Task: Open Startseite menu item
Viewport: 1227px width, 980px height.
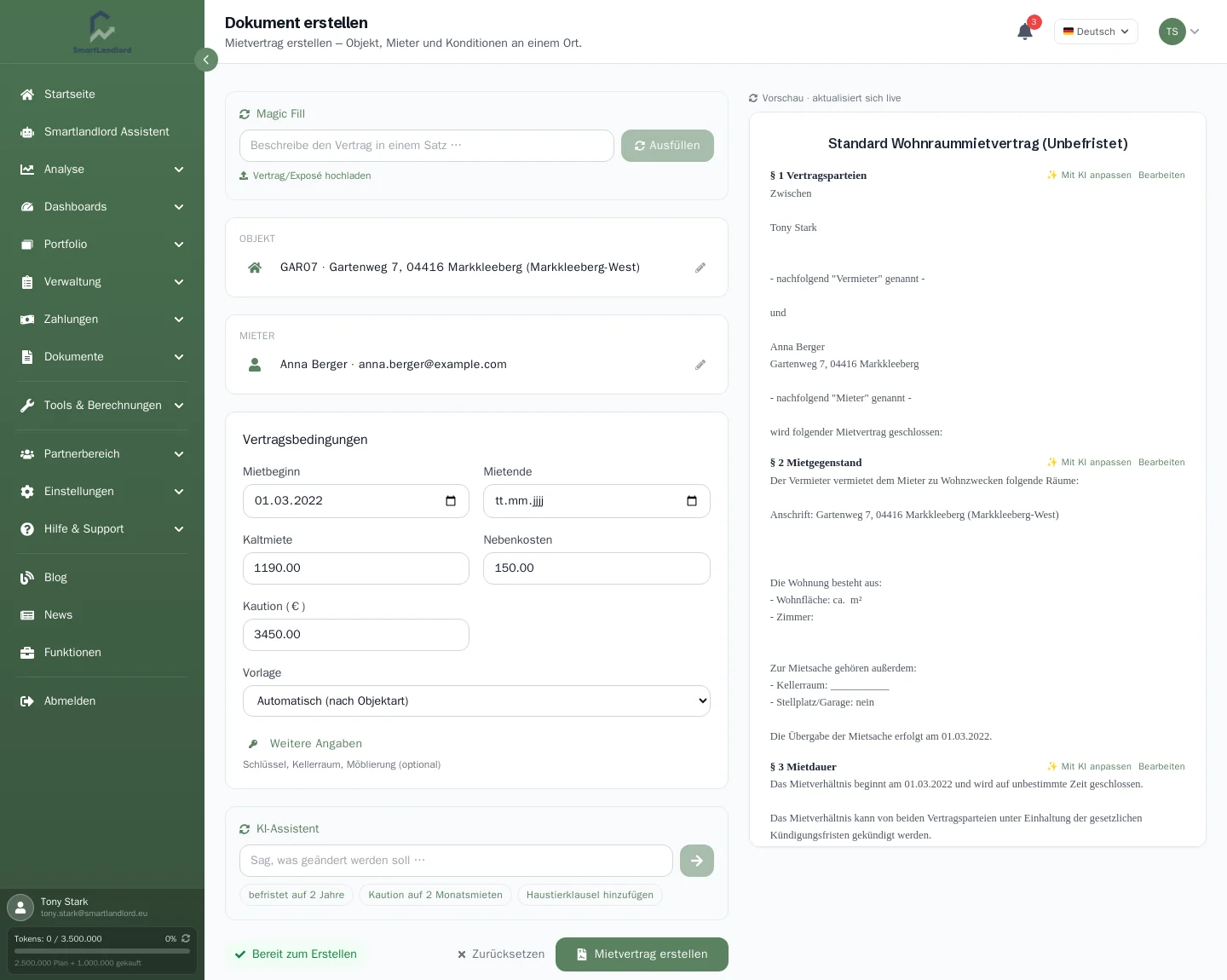Action: 102,95
